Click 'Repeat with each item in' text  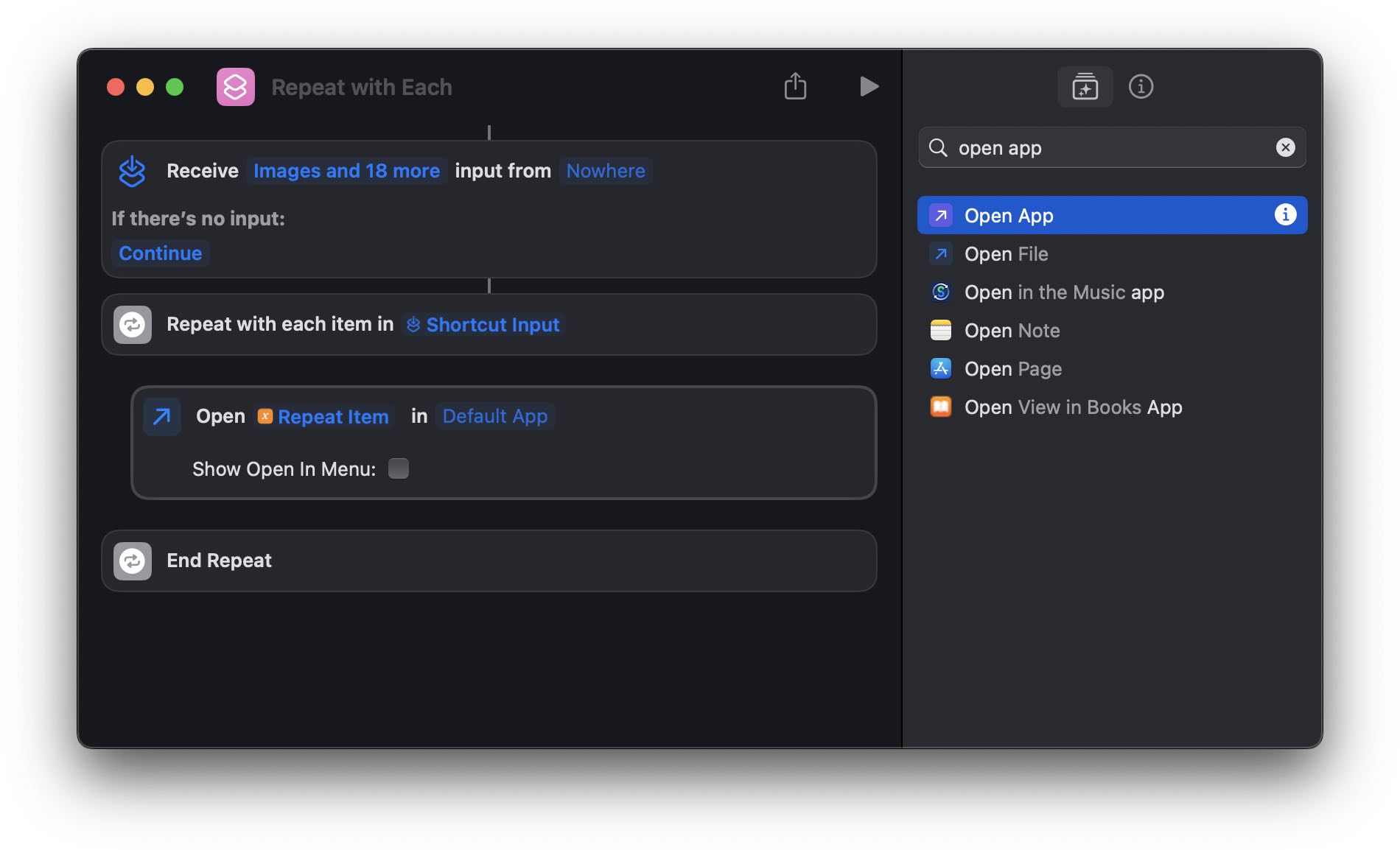point(280,324)
